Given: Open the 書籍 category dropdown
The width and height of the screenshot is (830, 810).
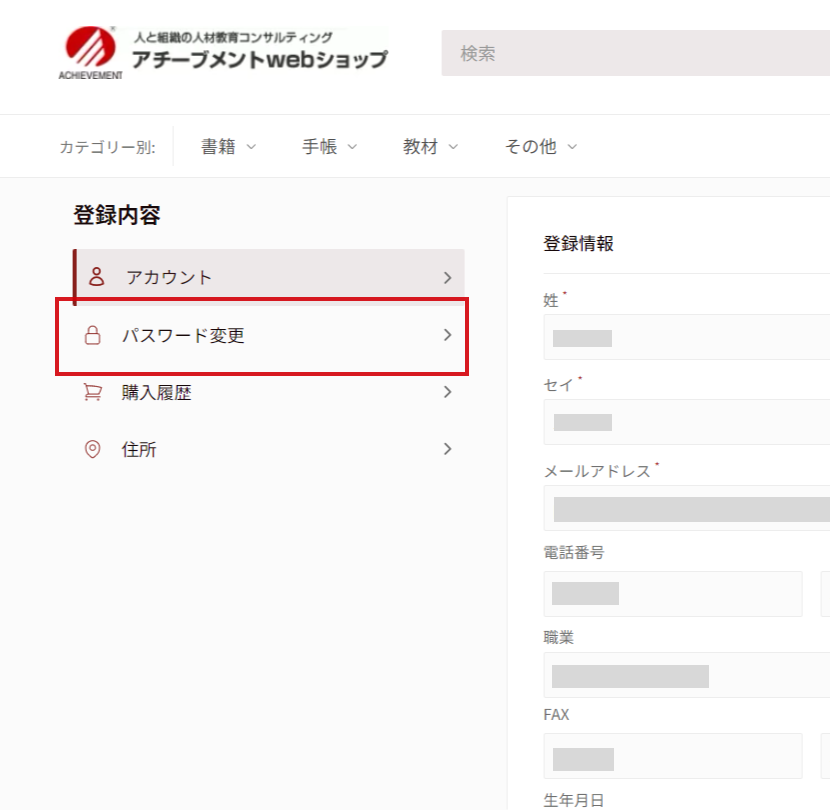Looking at the screenshot, I should [228, 147].
